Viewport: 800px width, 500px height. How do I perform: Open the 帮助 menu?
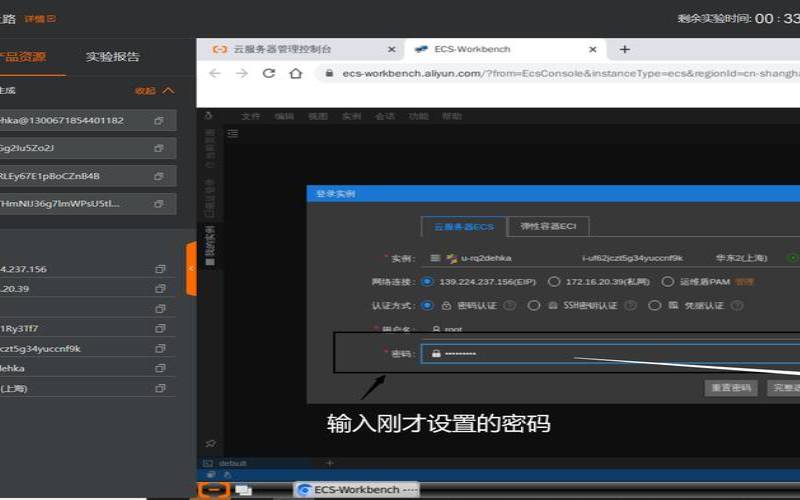[x=452, y=116]
